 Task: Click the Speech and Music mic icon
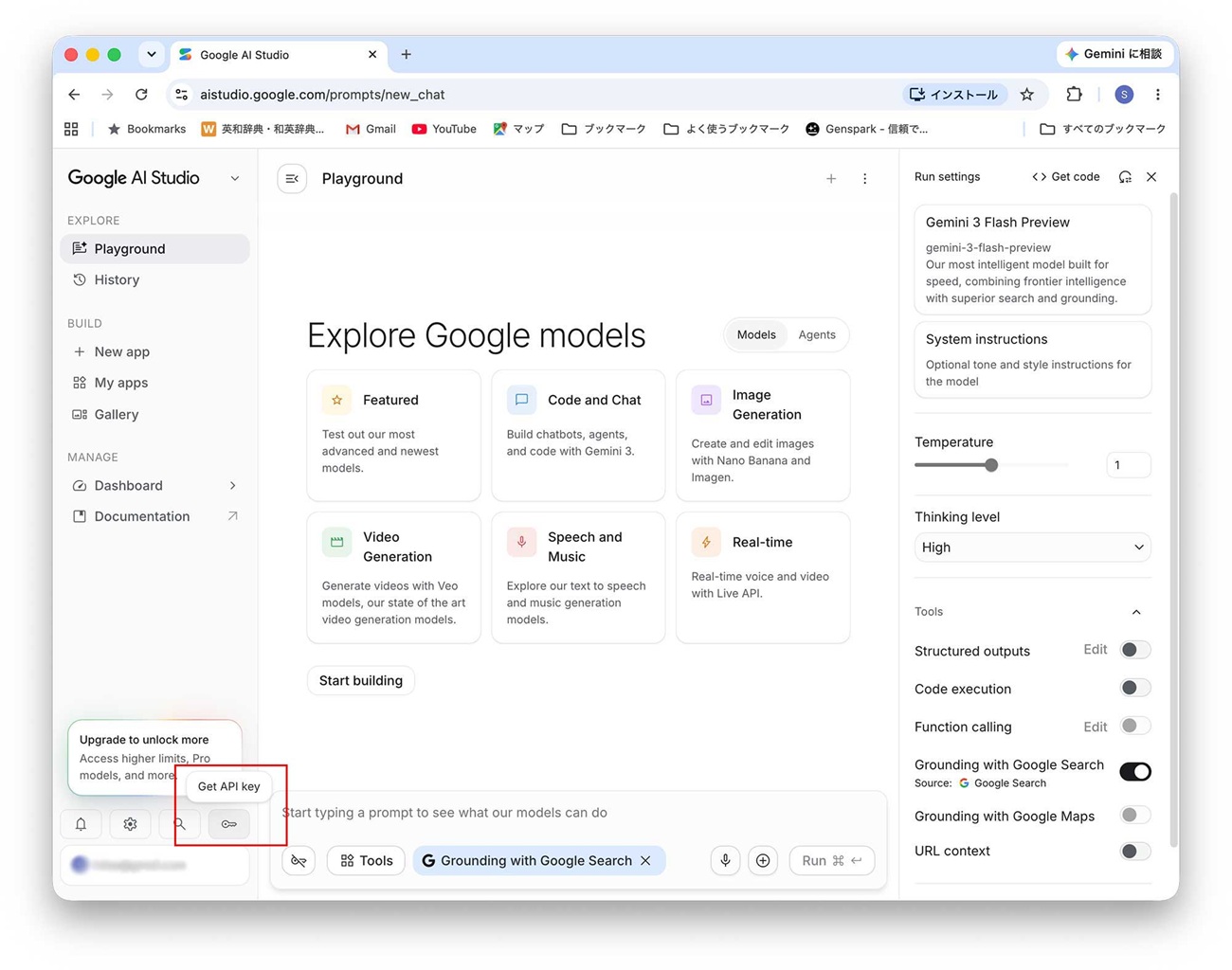click(521, 542)
